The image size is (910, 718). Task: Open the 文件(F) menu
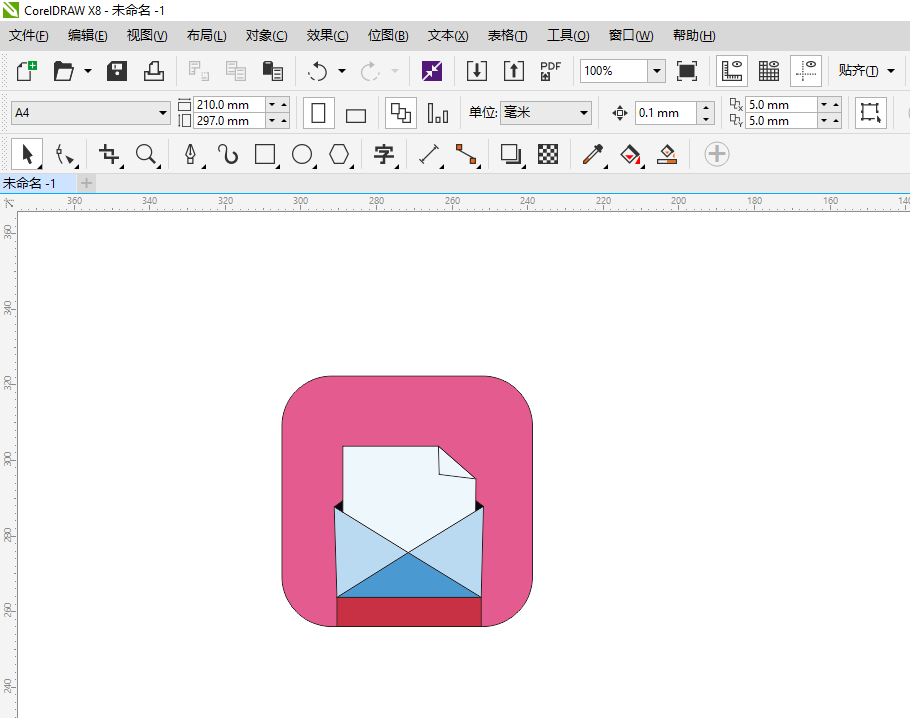(x=28, y=35)
